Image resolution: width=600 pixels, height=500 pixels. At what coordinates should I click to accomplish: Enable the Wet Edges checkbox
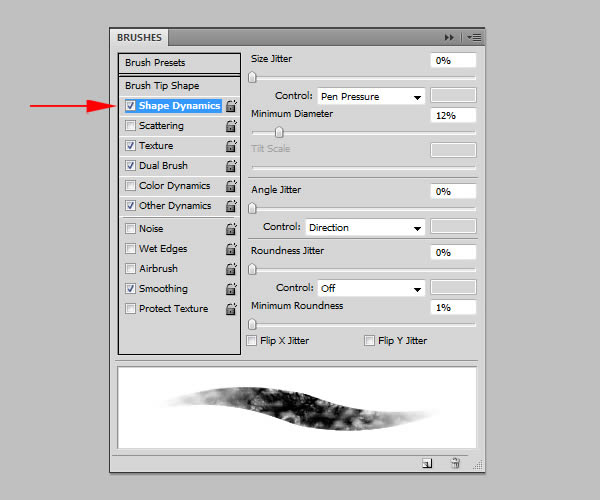tap(130, 248)
